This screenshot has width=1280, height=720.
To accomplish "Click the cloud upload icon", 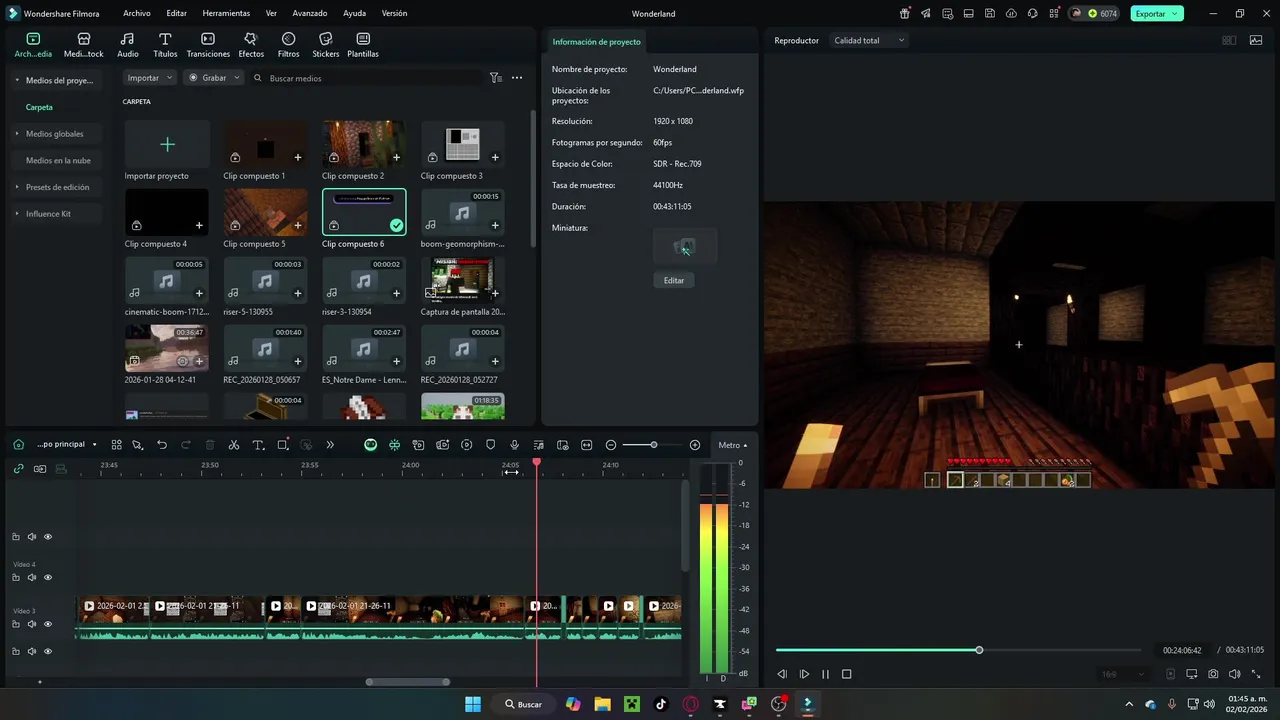I will pos(1011,14).
